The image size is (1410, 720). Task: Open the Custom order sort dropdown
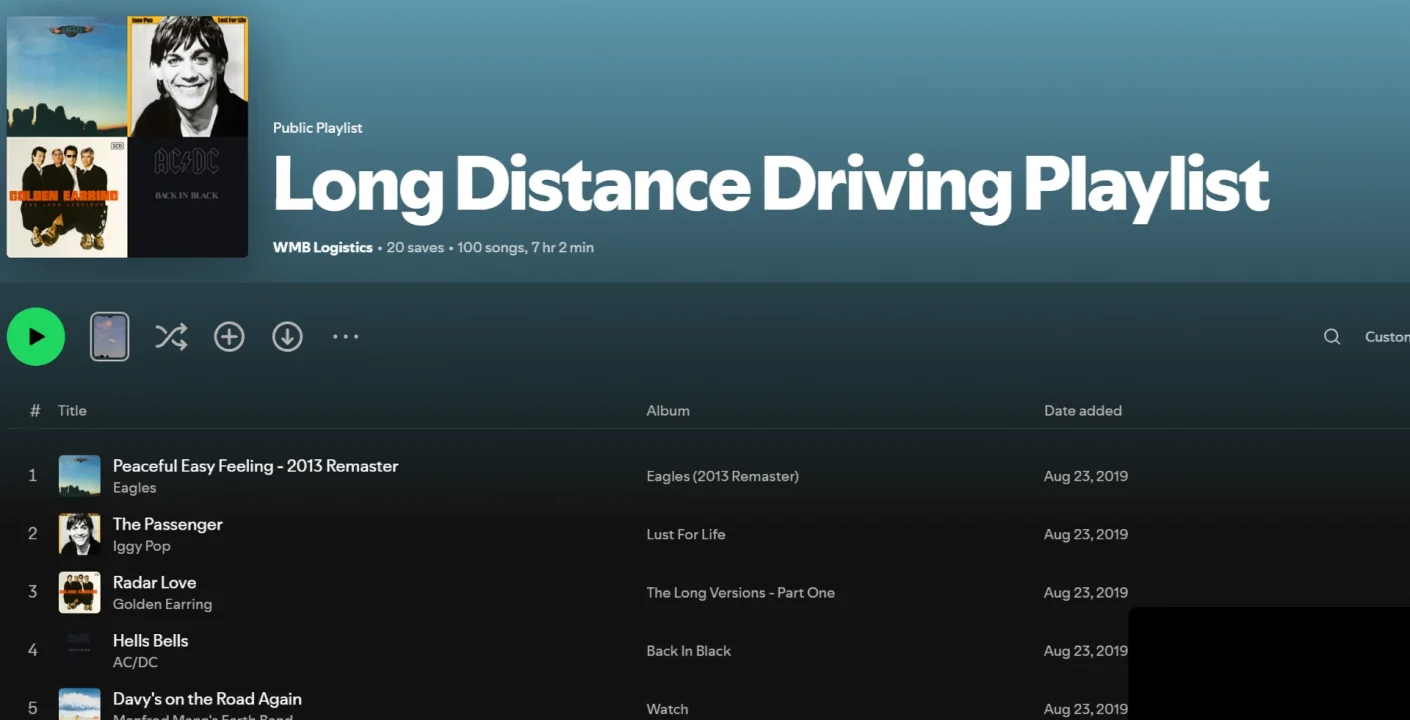tap(1386, 337)
